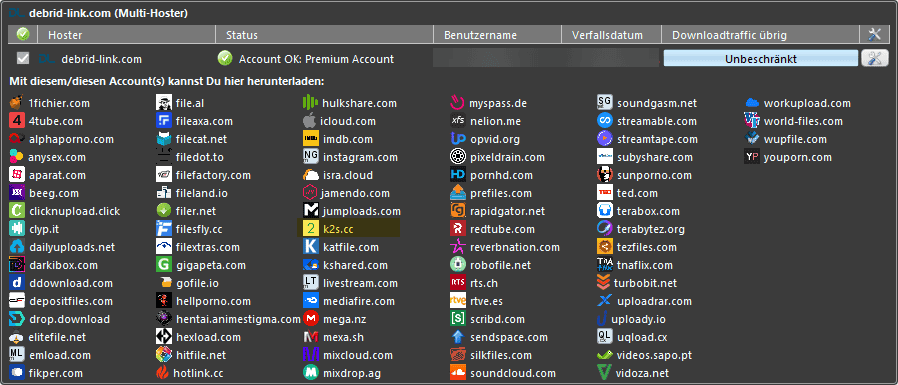
Task: Click the filefactory.com icon
Action: click(x=164, y=175)
